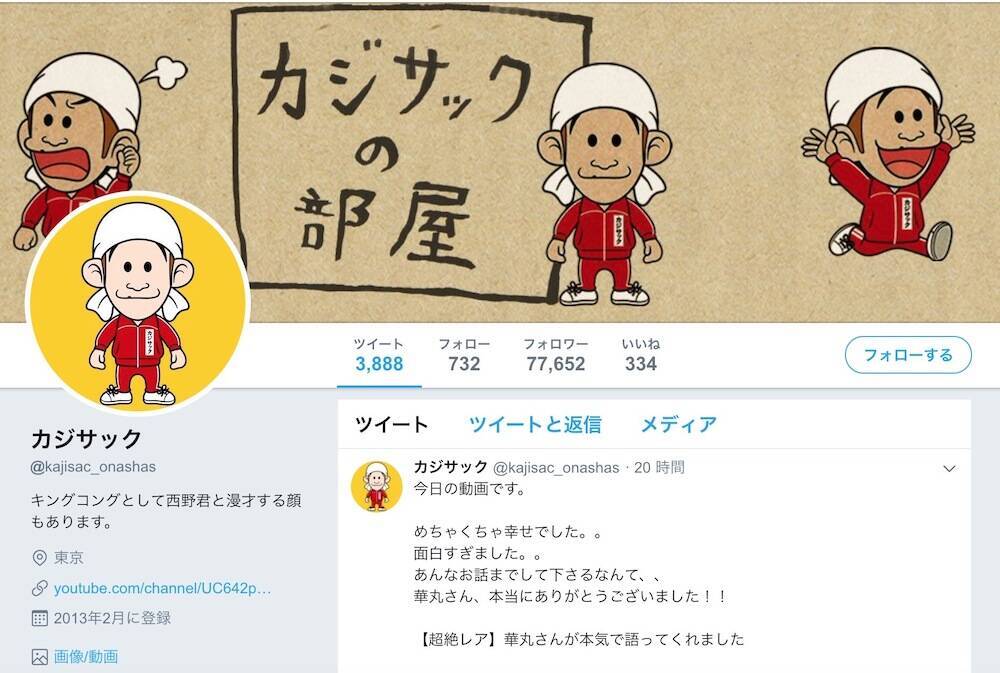Select the ツイート timeline tab

click(x=391, y=424)
